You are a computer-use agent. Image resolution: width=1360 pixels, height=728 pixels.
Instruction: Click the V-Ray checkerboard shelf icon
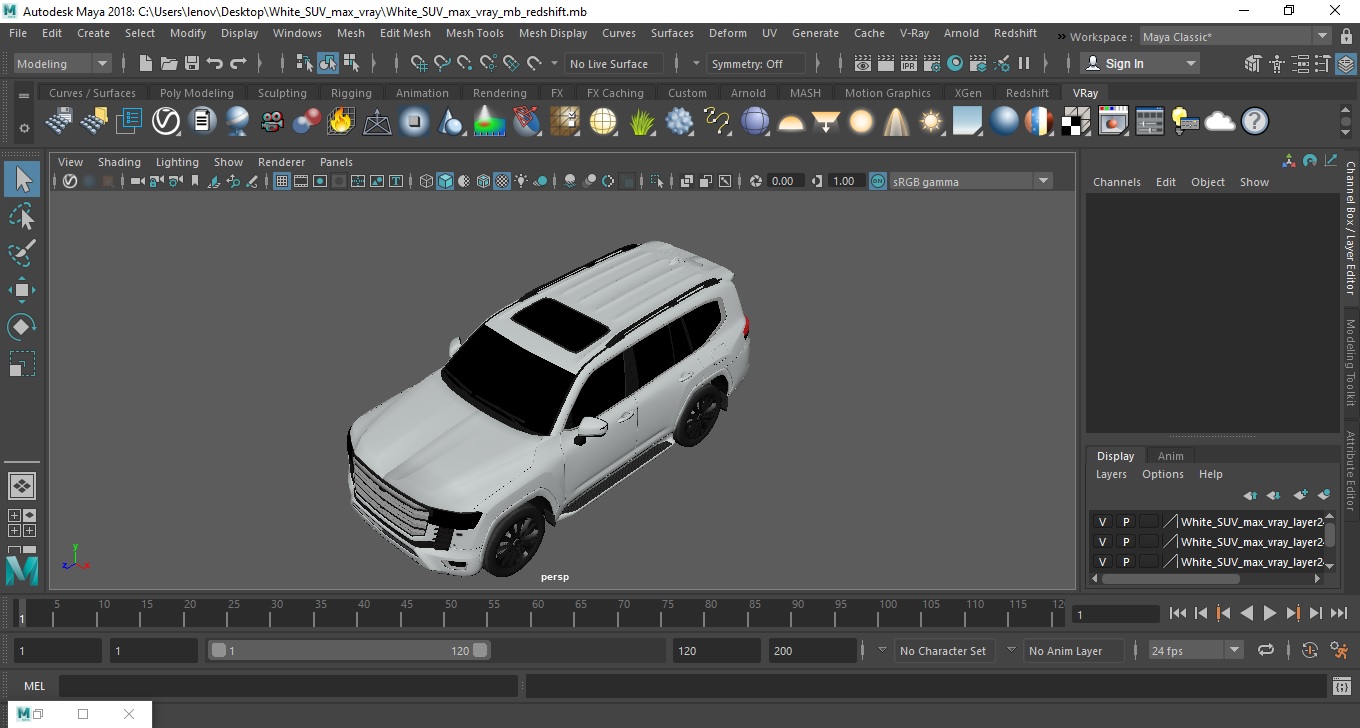point(1075,122)
